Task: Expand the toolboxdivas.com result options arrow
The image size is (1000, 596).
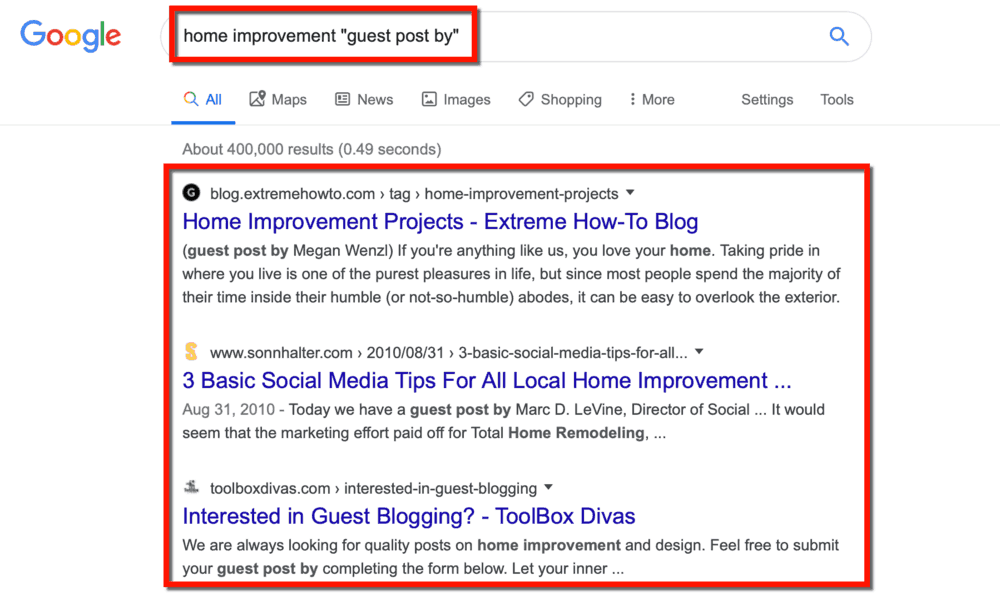Action: click(547, 488)
